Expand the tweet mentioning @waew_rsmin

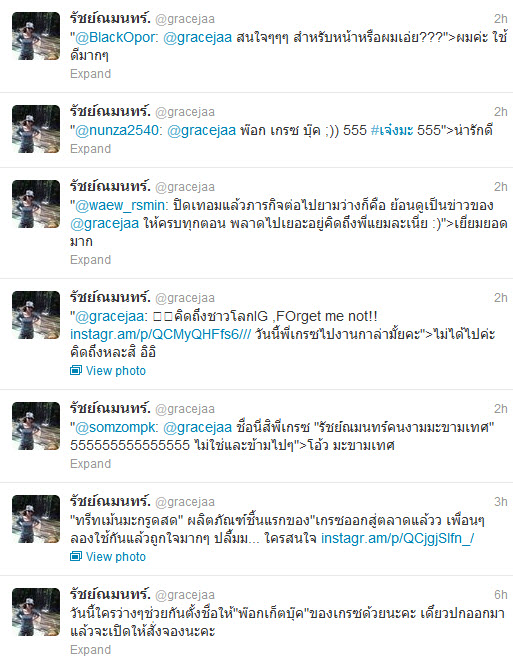pos(90,260)
